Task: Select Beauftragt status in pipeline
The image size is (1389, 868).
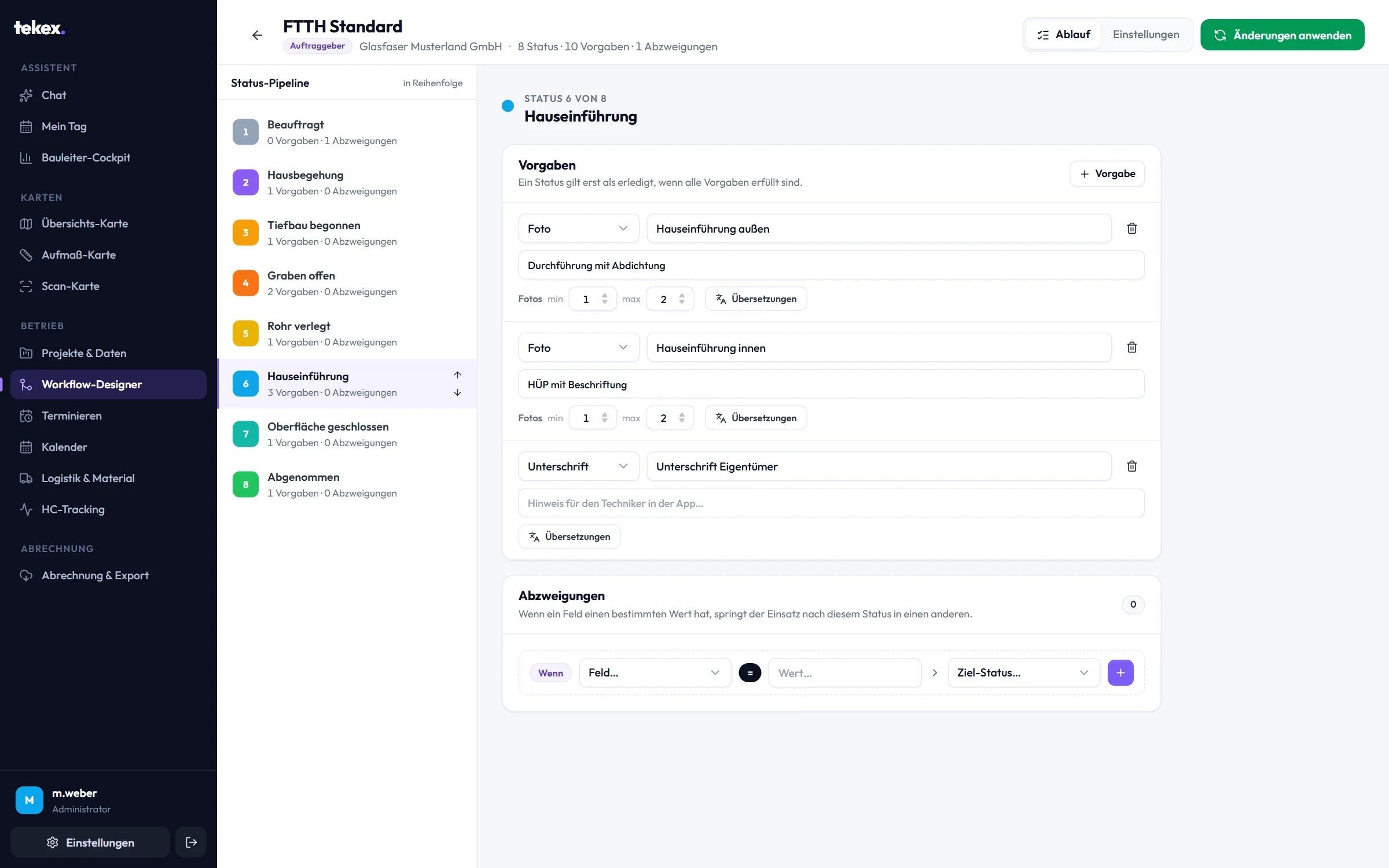Action: click(347, 132)
